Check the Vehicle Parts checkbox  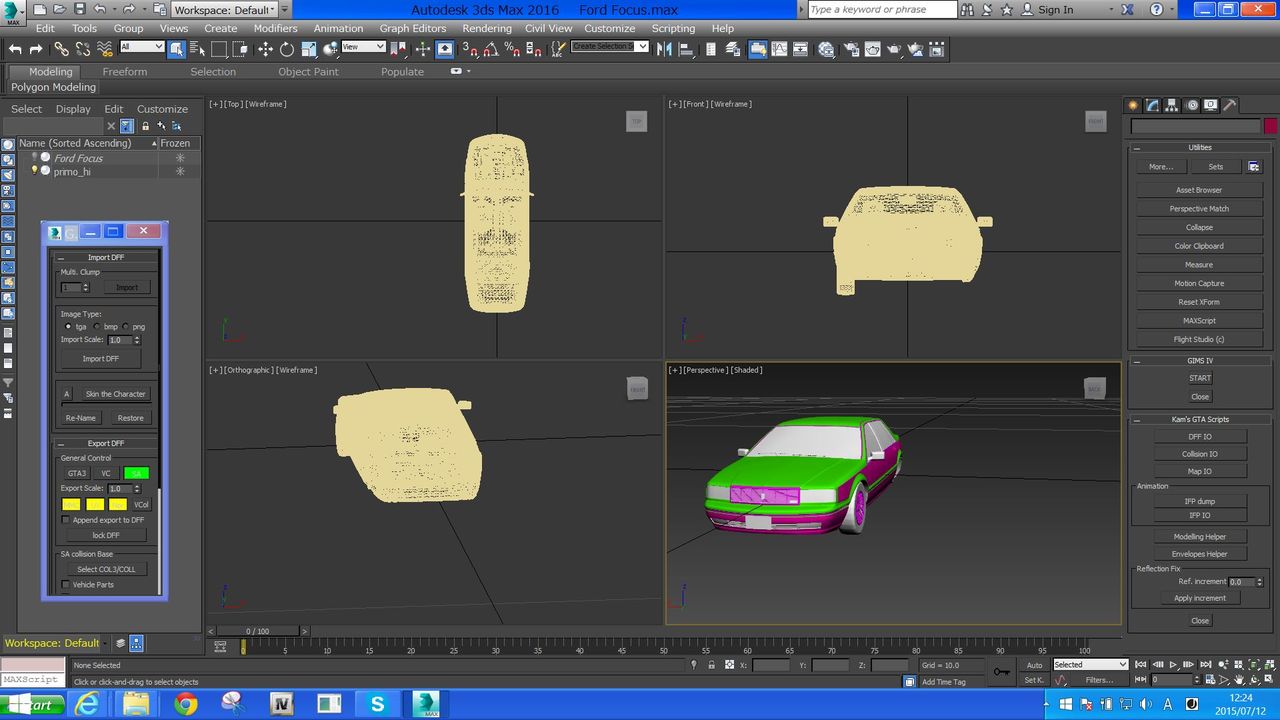(66, 585)
